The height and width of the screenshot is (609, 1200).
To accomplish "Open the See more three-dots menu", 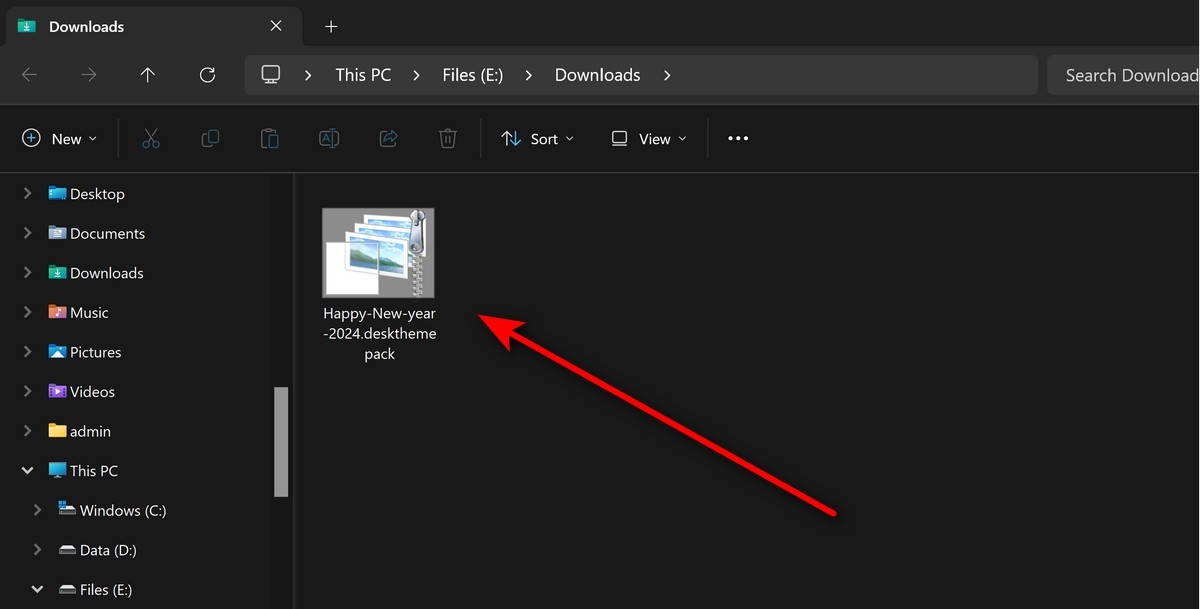I will point(738,139).
